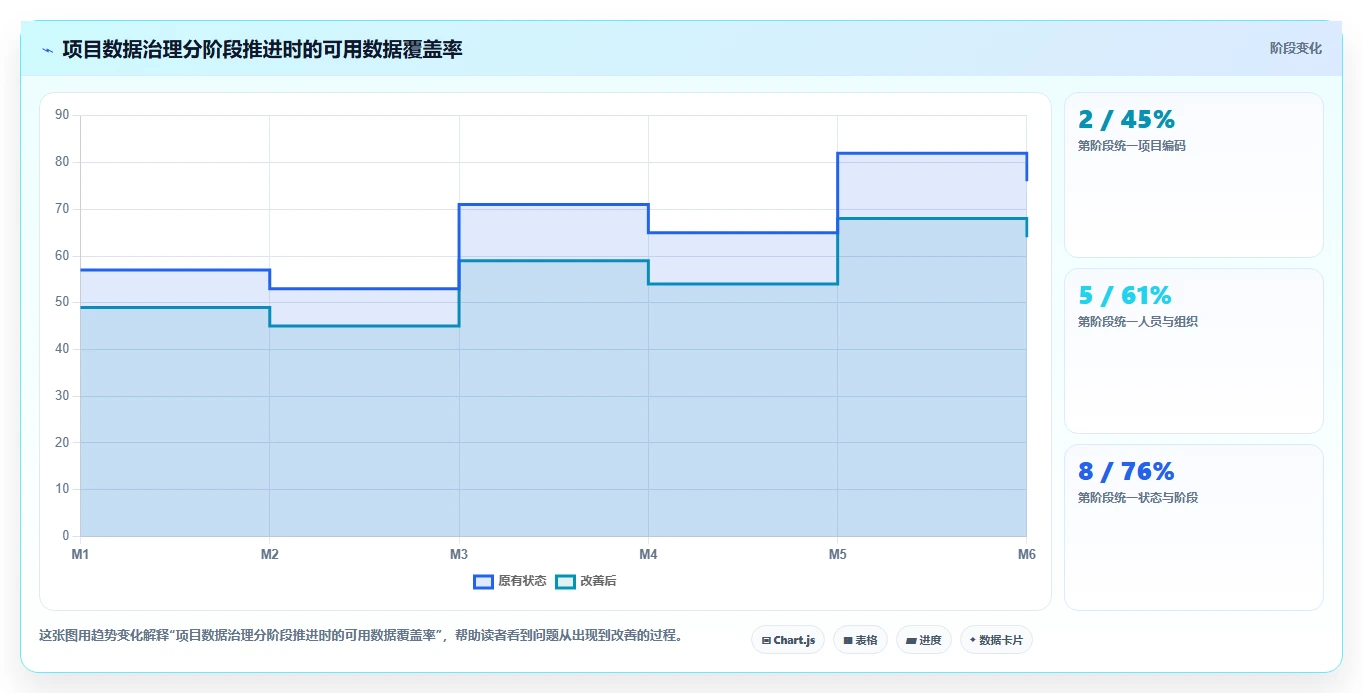Open the 8 / 76% stage card
The image size is (1363, 693).
point(1194,527)
